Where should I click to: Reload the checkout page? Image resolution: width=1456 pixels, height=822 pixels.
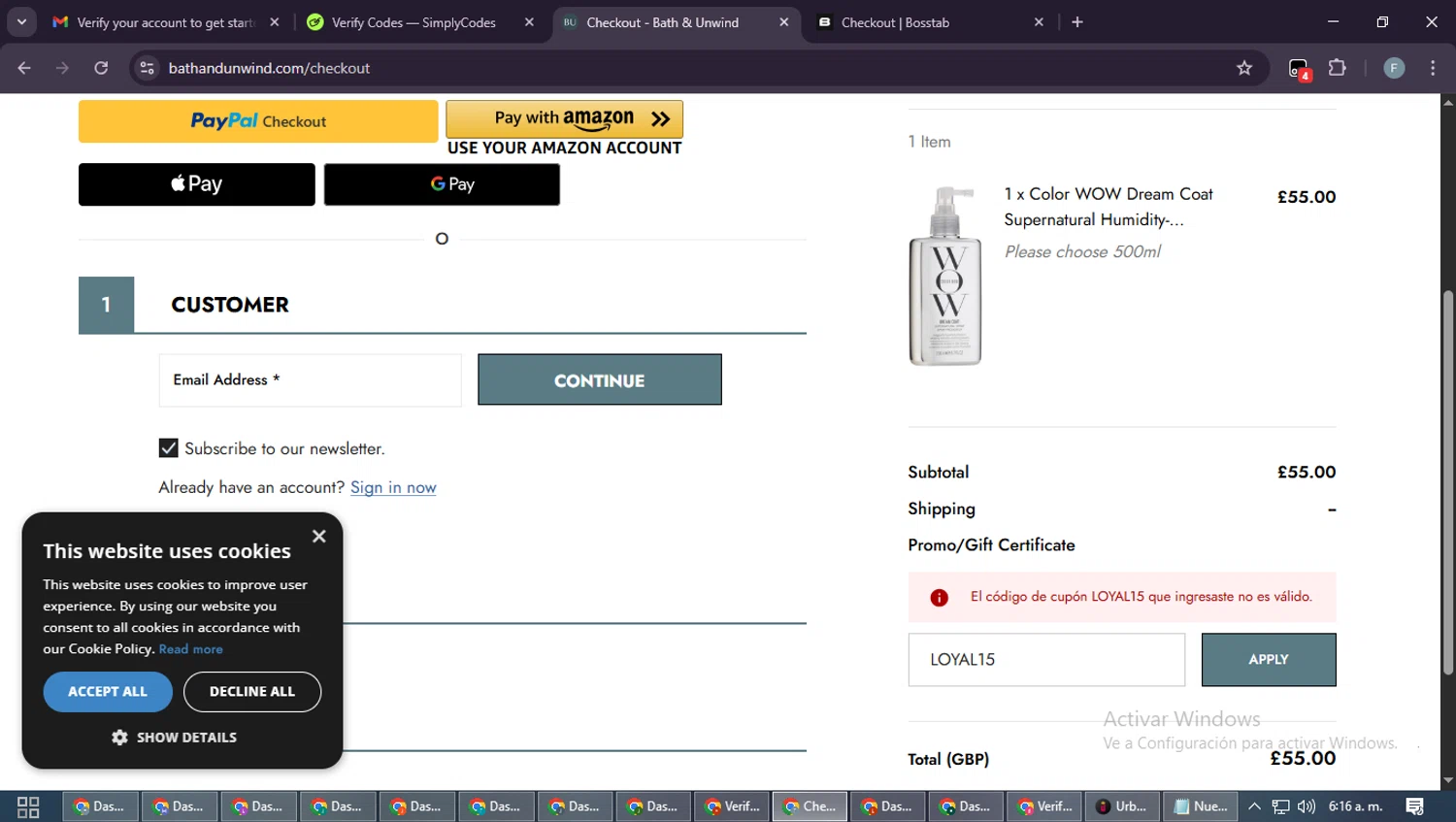point(101,68)
